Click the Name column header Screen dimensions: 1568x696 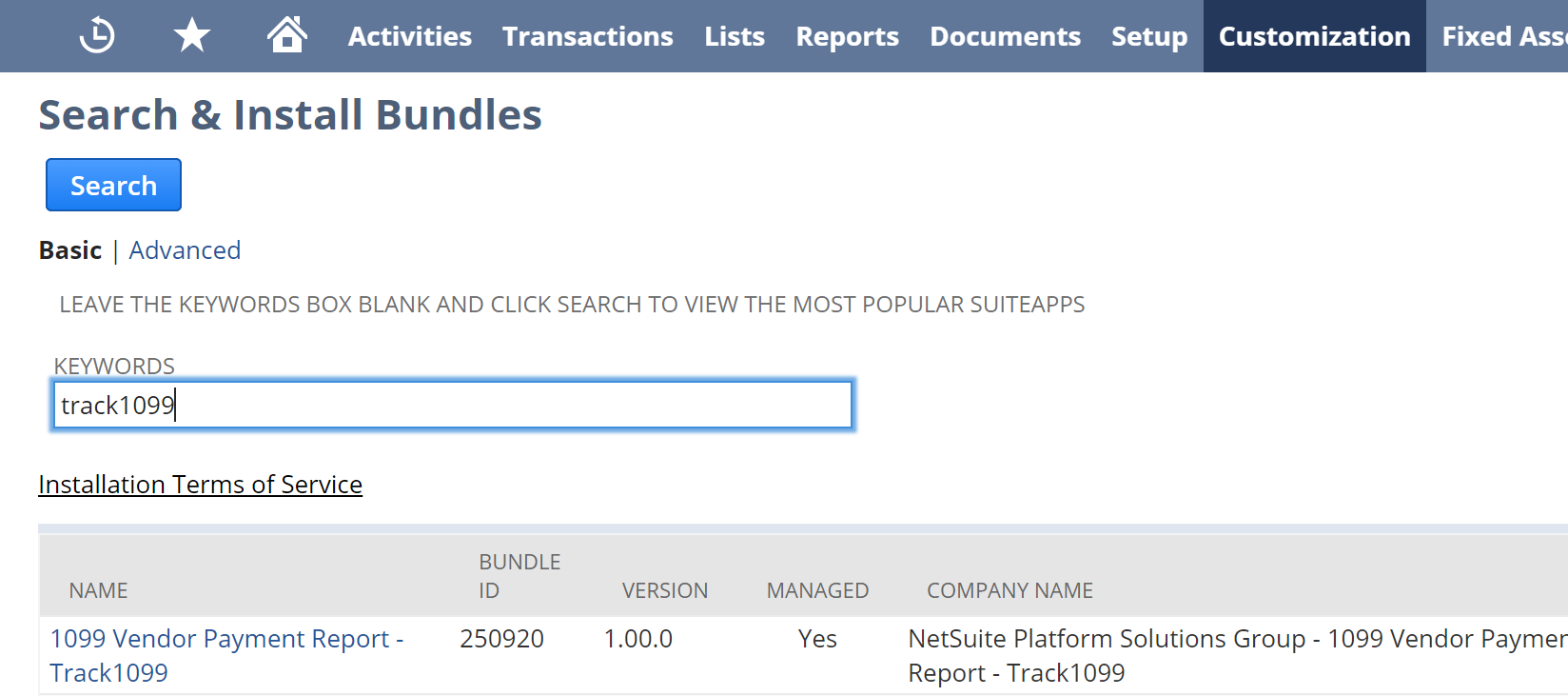pos(98,590)
